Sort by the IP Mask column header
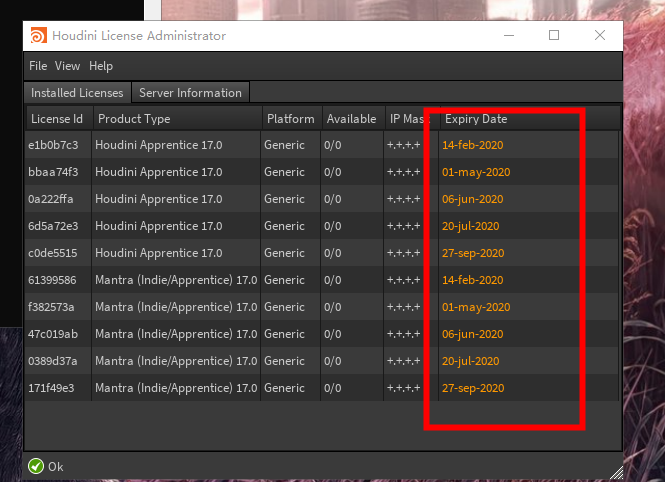 (412, 119)
